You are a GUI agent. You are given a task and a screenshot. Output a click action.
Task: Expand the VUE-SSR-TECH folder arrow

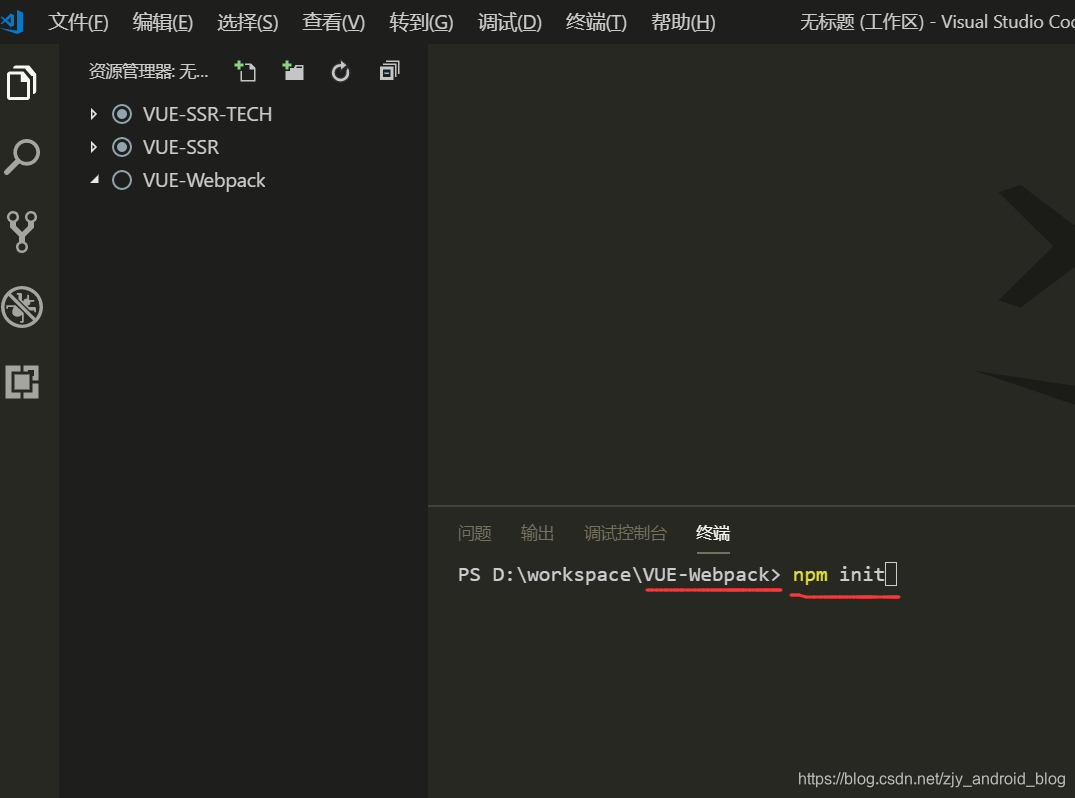93,114
